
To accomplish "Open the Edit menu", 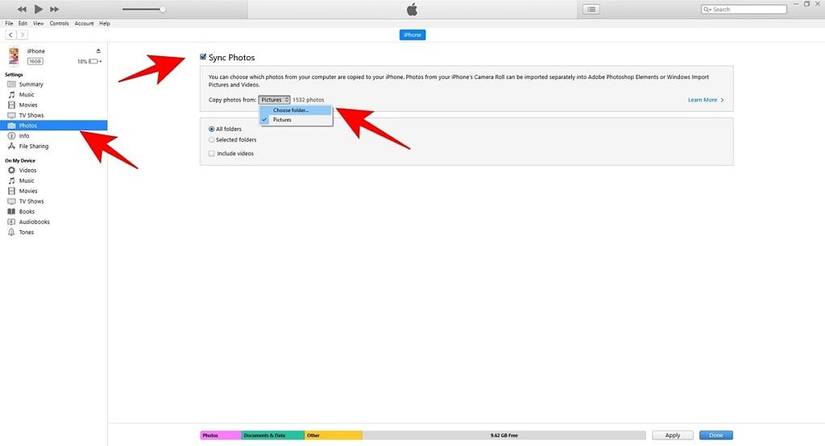I will 23,23.
